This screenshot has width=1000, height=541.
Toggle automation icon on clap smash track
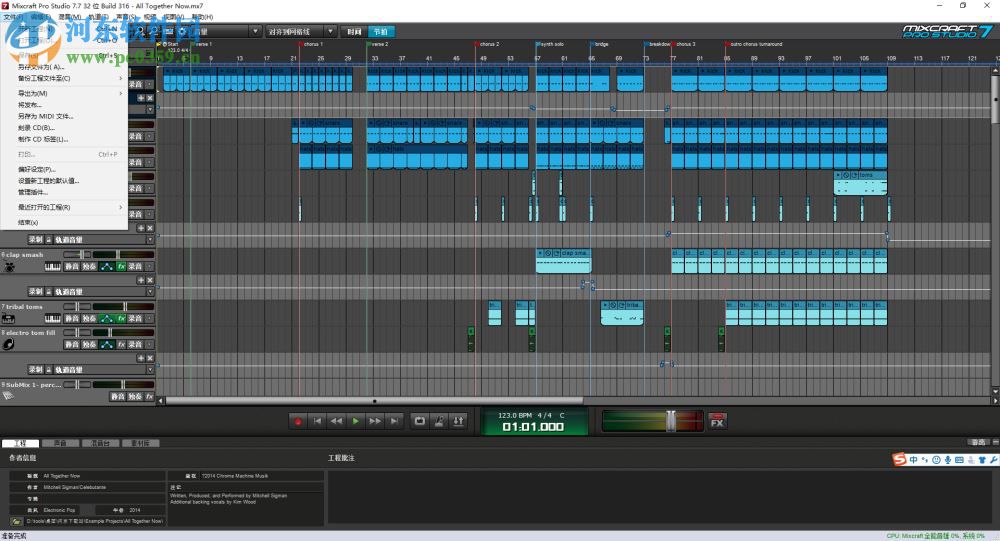pyautogui.click(x=107, y=267)
